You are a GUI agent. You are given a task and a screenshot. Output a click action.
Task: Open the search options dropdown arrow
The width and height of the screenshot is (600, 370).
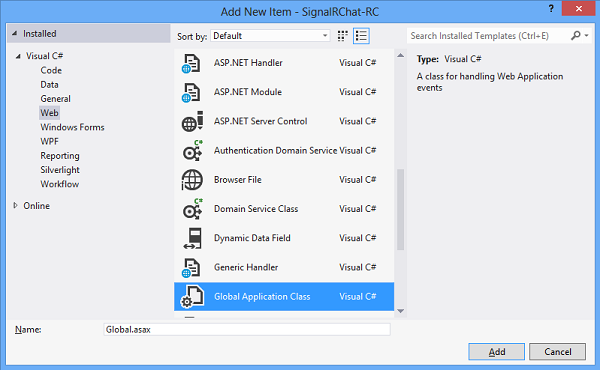point(587,36)
